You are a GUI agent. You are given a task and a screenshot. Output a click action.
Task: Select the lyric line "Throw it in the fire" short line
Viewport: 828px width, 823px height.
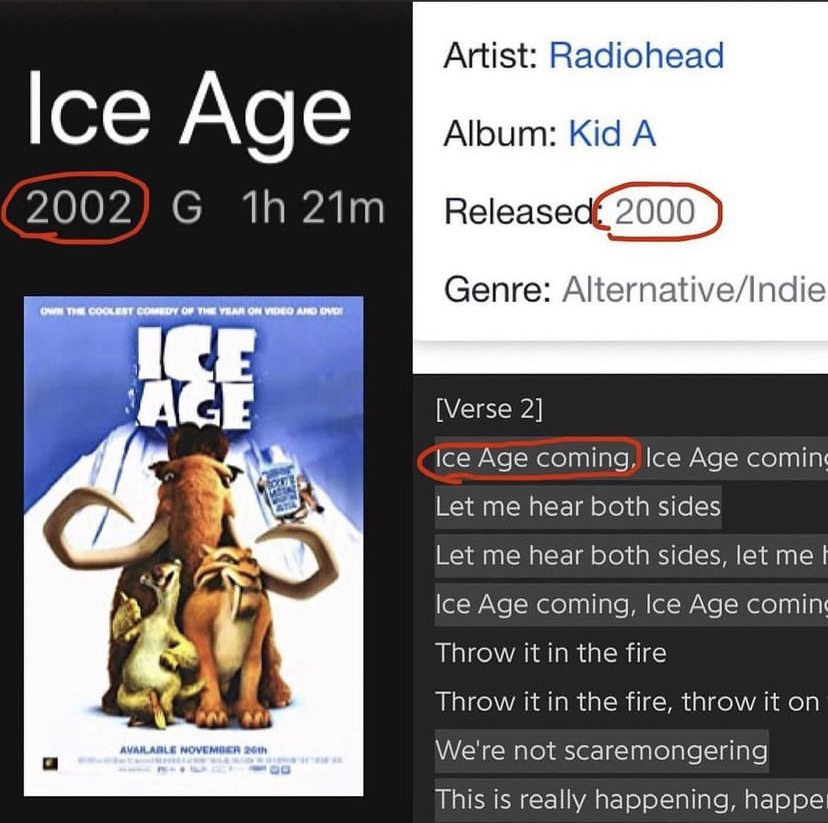point(550,653)
